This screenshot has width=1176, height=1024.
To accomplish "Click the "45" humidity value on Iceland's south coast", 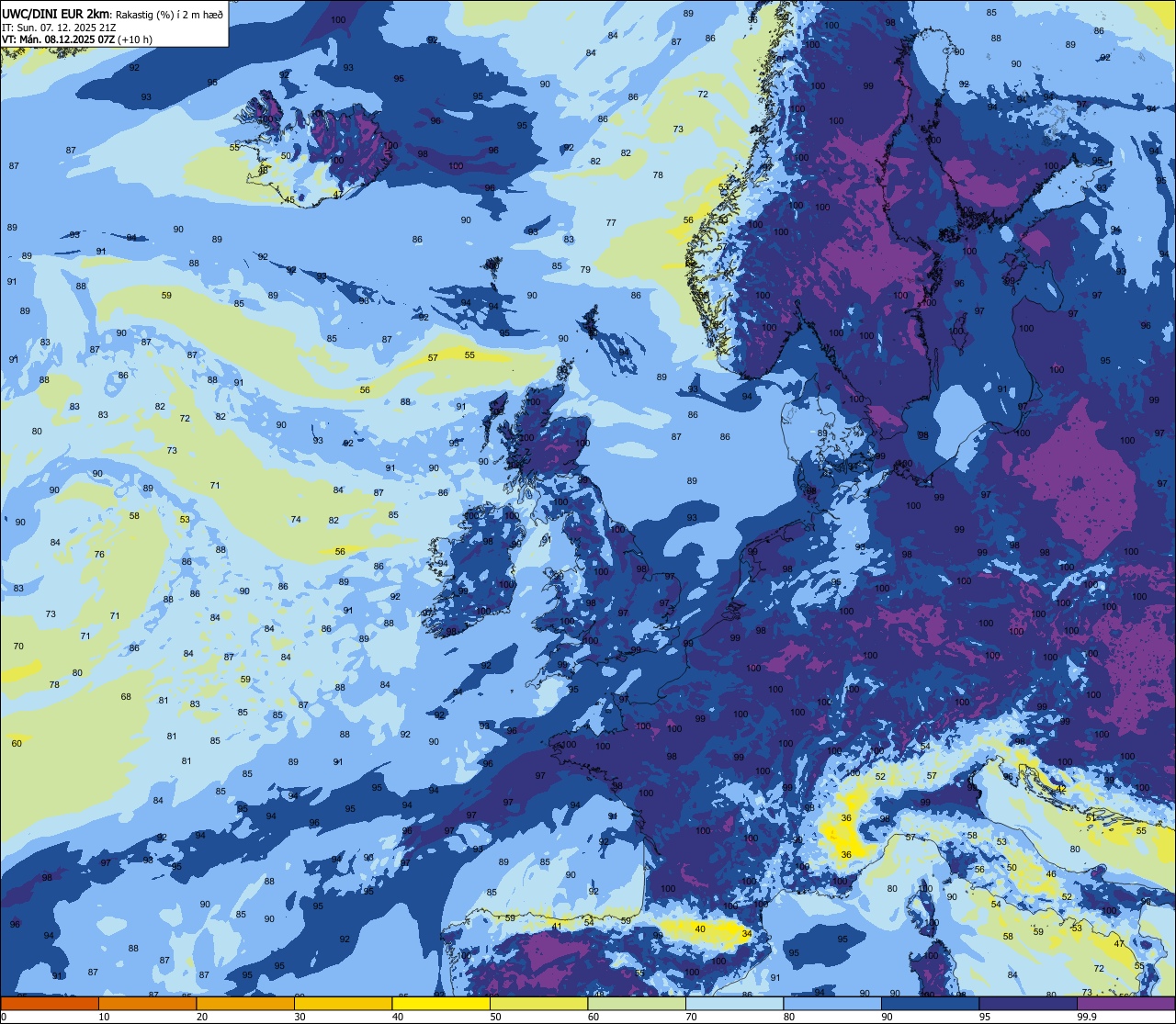I will point(289,200).
